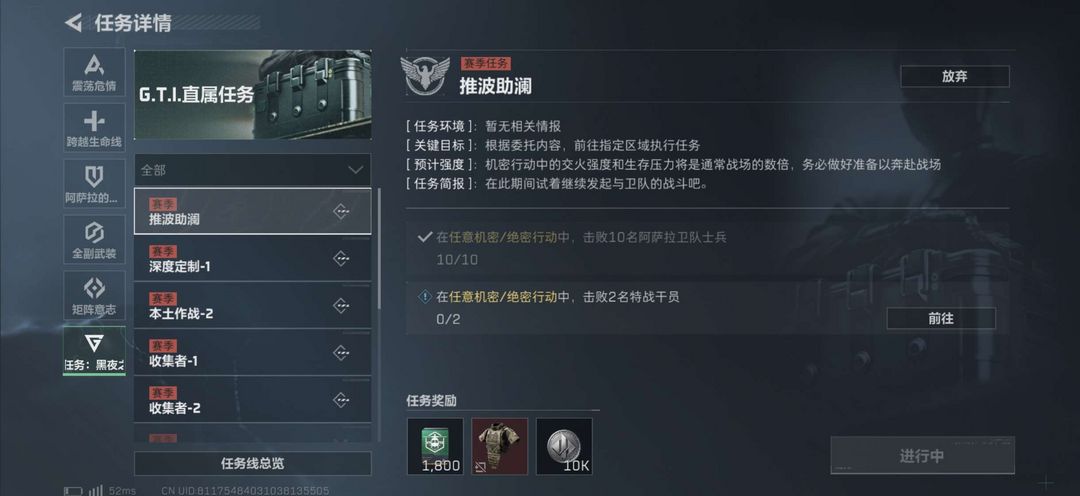View the armor vest reward item
The width and height of the screenshot is (1080, 496).
pyautogui.click(x=500, y=446)
